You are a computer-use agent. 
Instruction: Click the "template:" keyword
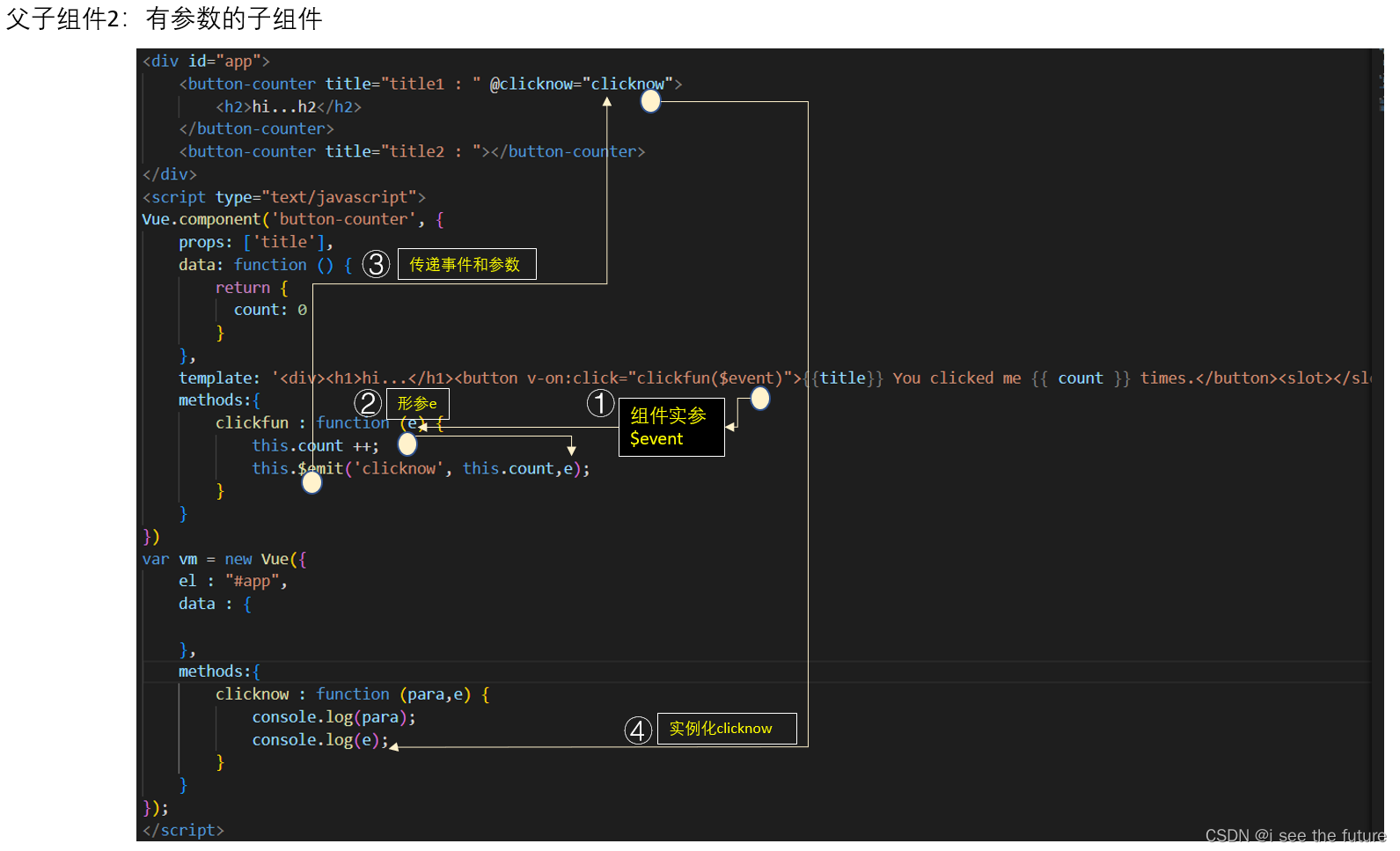point(219,378)
